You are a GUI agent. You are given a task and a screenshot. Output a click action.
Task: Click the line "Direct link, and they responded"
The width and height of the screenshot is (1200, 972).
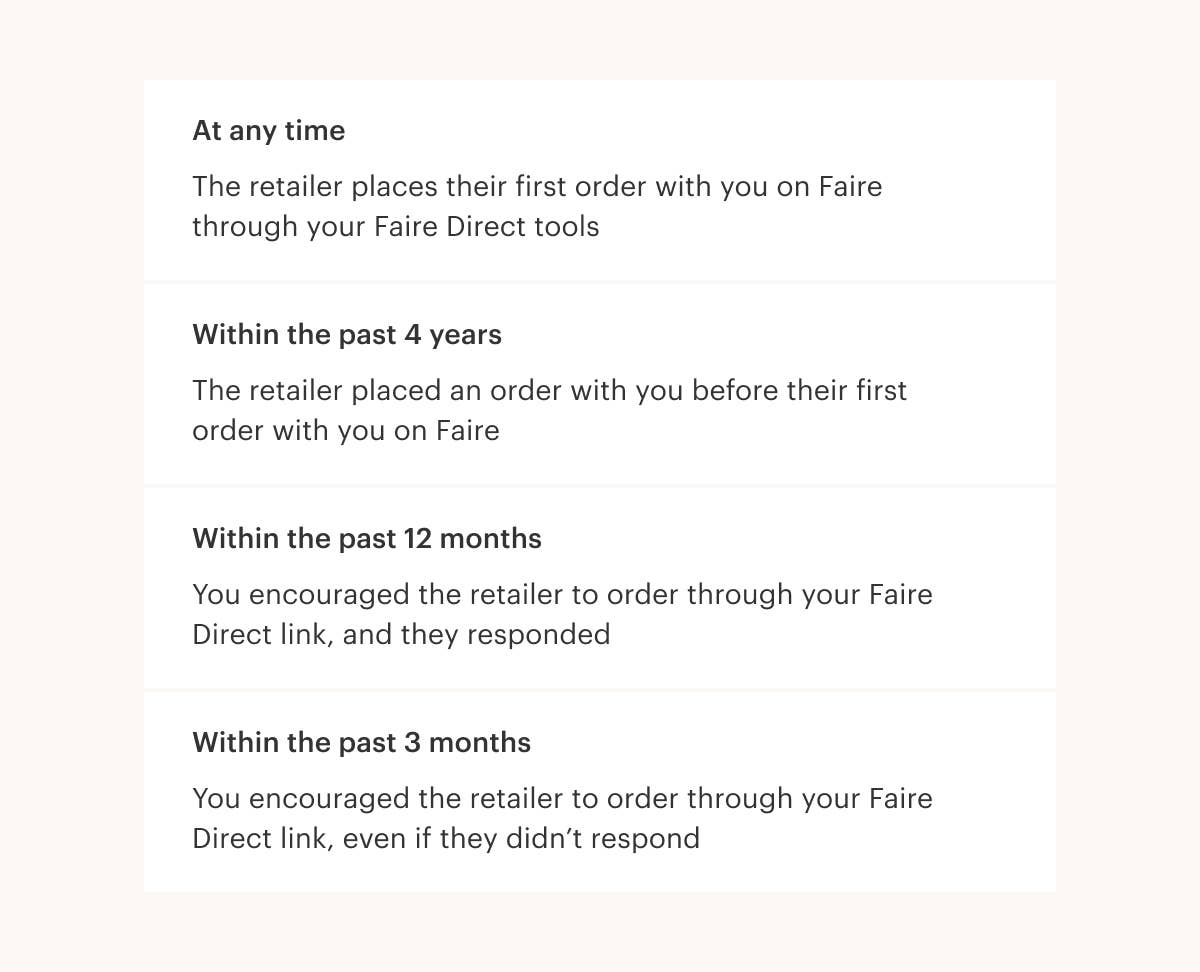[400, 635]
